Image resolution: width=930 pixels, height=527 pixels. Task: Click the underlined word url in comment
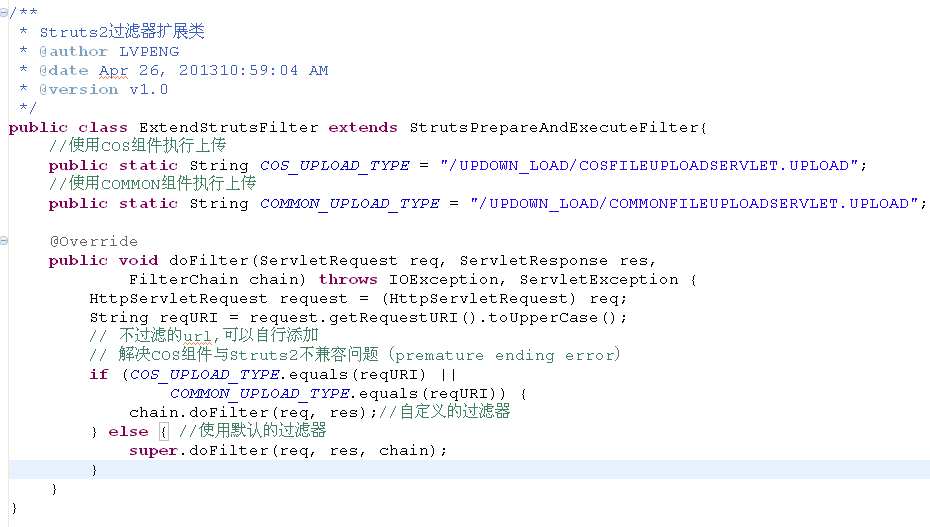198,337
